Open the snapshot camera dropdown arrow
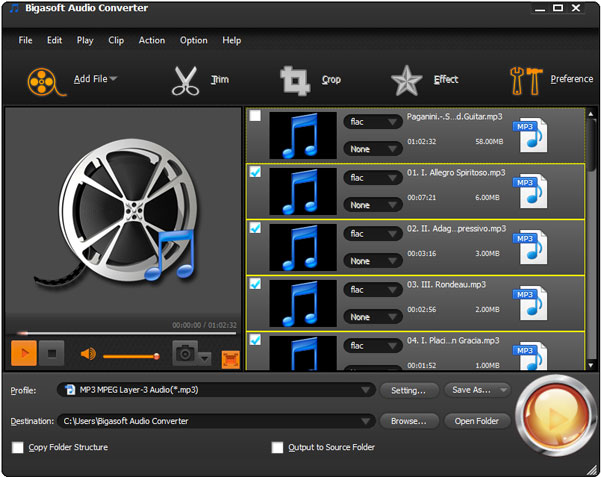Image resolution: width=601 pixels, height=477 pixels. (205, 359)
